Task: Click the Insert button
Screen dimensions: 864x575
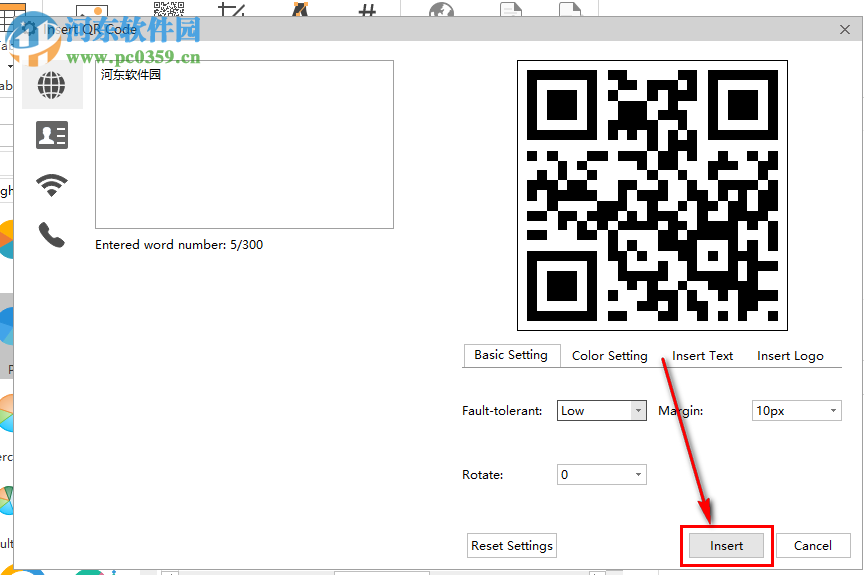Action: click(726, 545)
